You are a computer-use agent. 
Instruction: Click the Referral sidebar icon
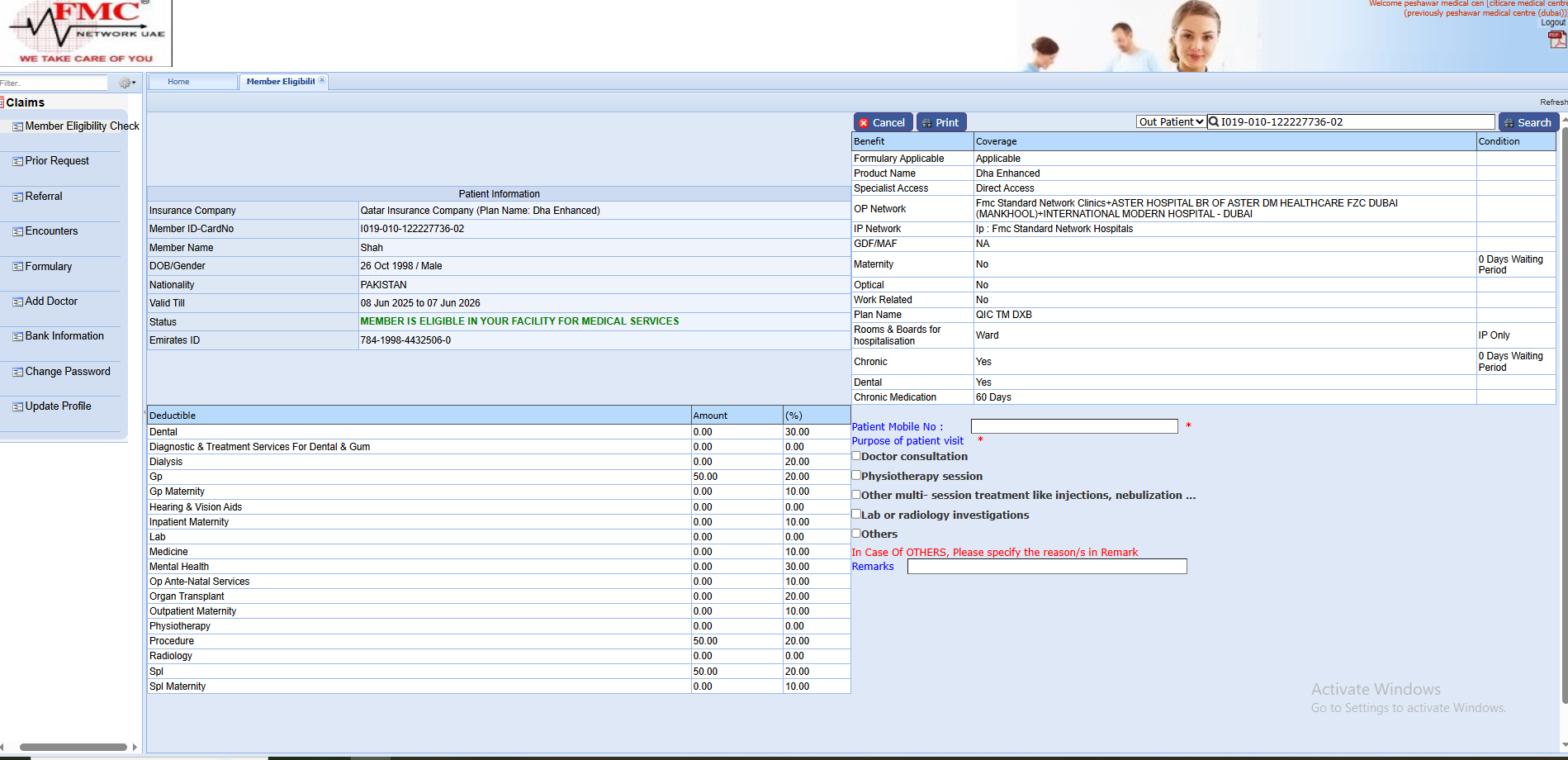(17, 197)
